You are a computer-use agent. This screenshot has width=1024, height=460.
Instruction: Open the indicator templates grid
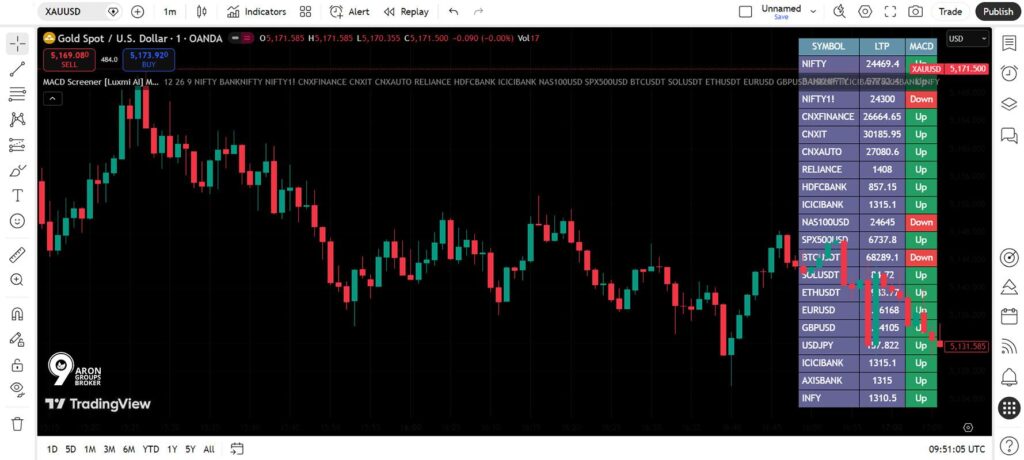(x=305, y=11)
